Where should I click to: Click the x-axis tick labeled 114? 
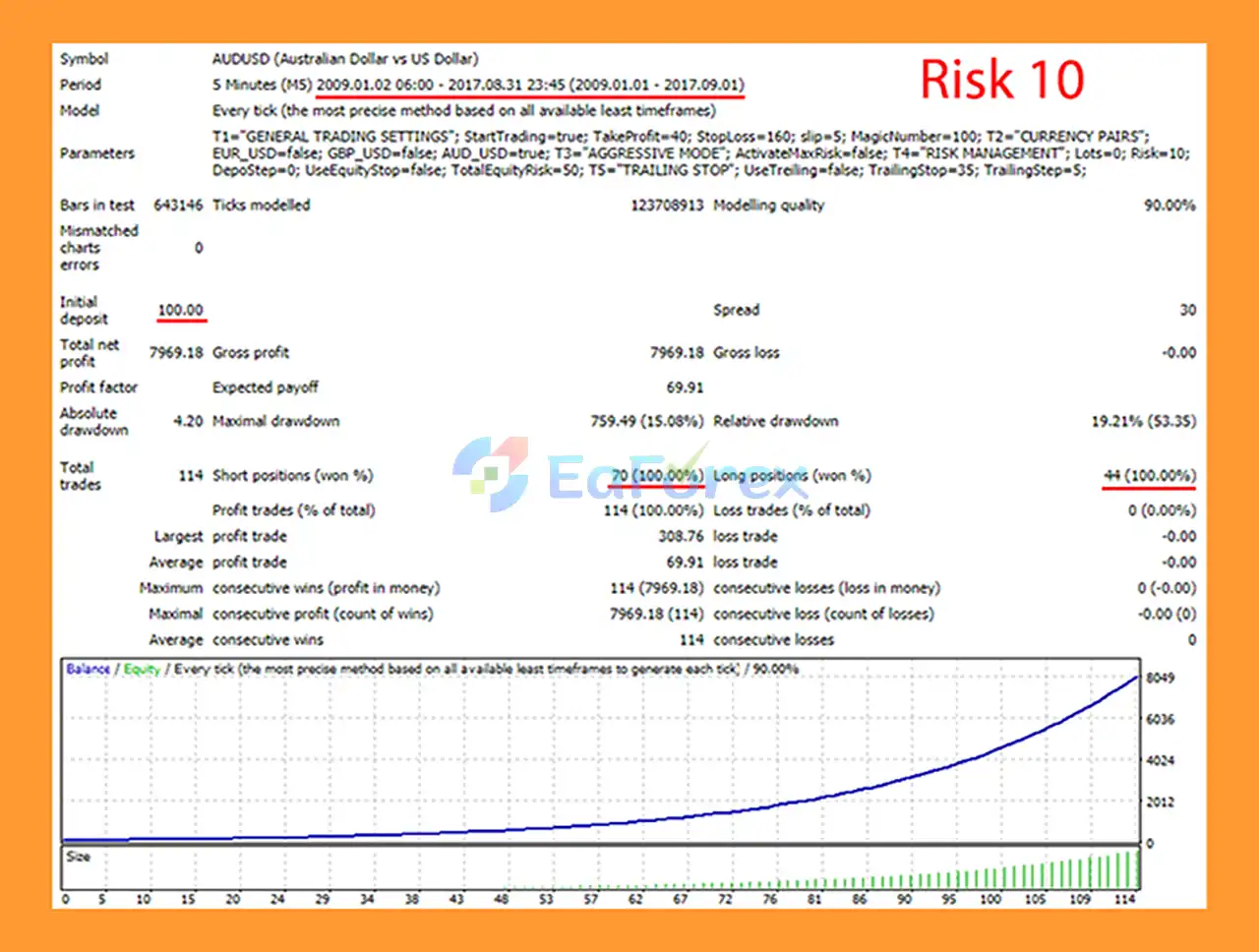pyautogui.click(x=1124, y=899)
